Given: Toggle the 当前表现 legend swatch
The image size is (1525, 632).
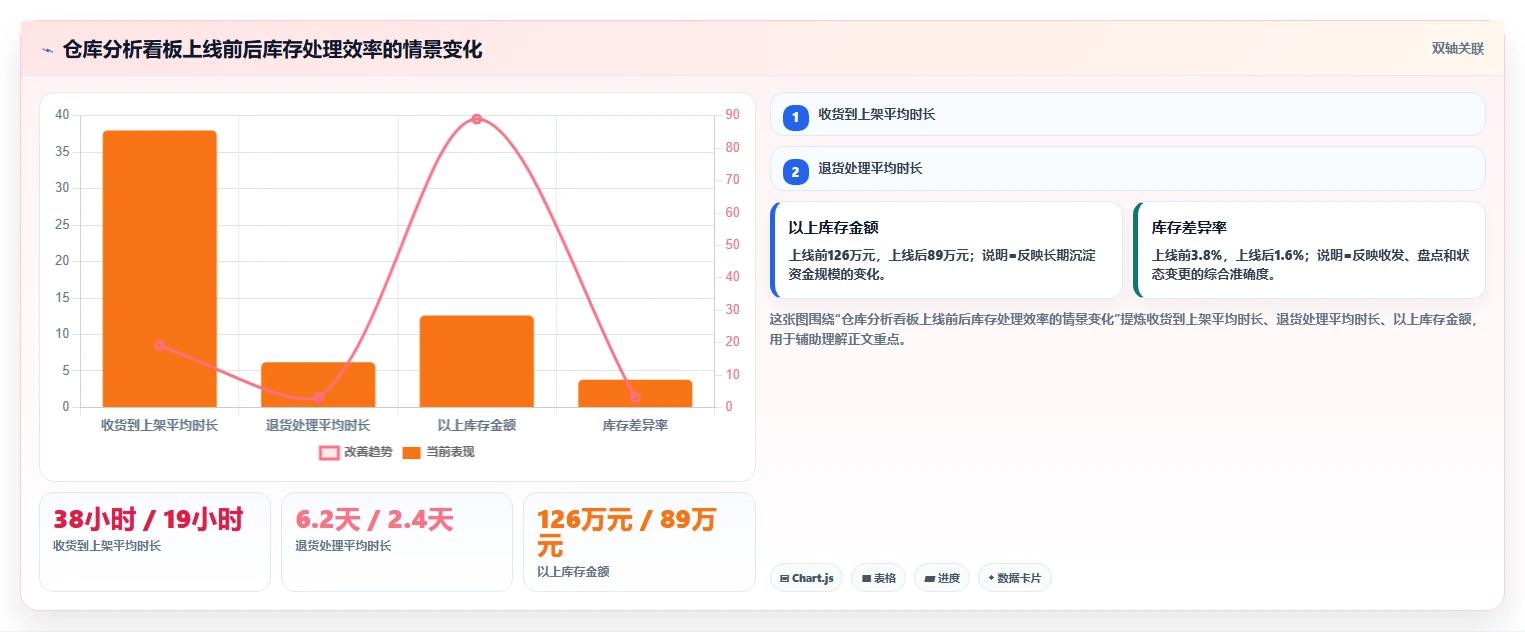Looking at the screenshot, I should coord(411,453).
